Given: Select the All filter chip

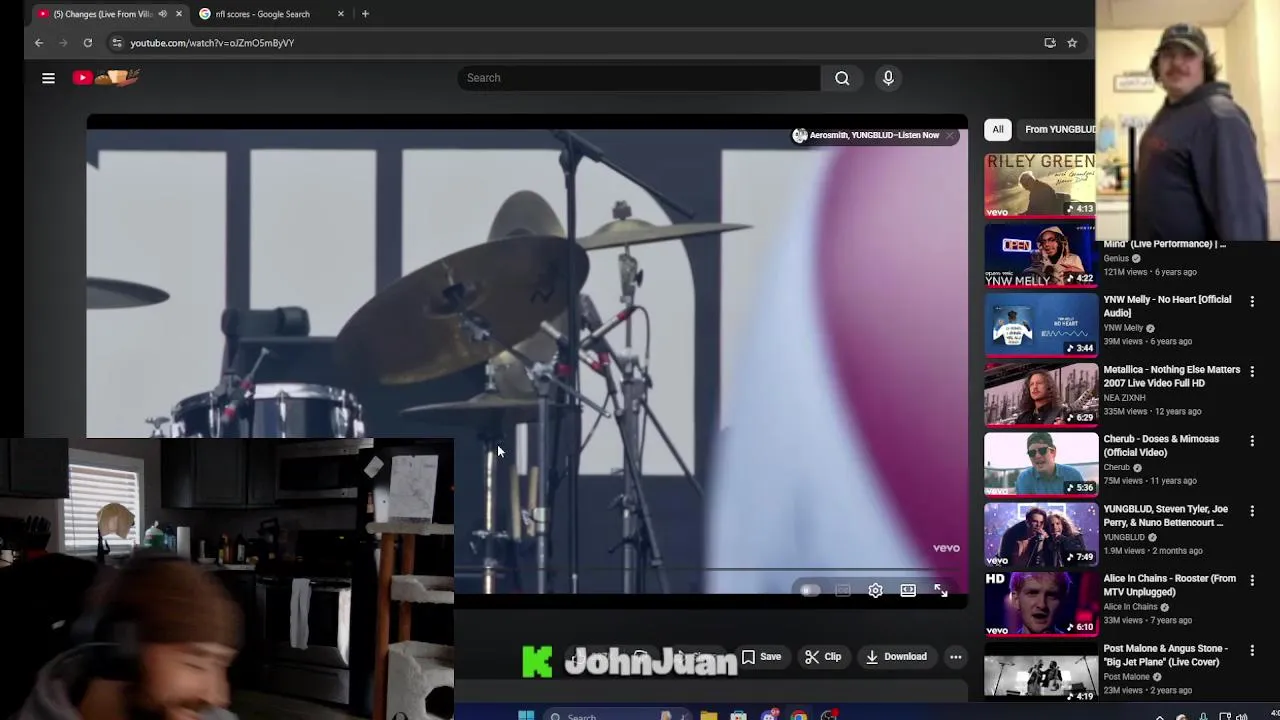Looking at the screenshot, I should tap(998, 129).
